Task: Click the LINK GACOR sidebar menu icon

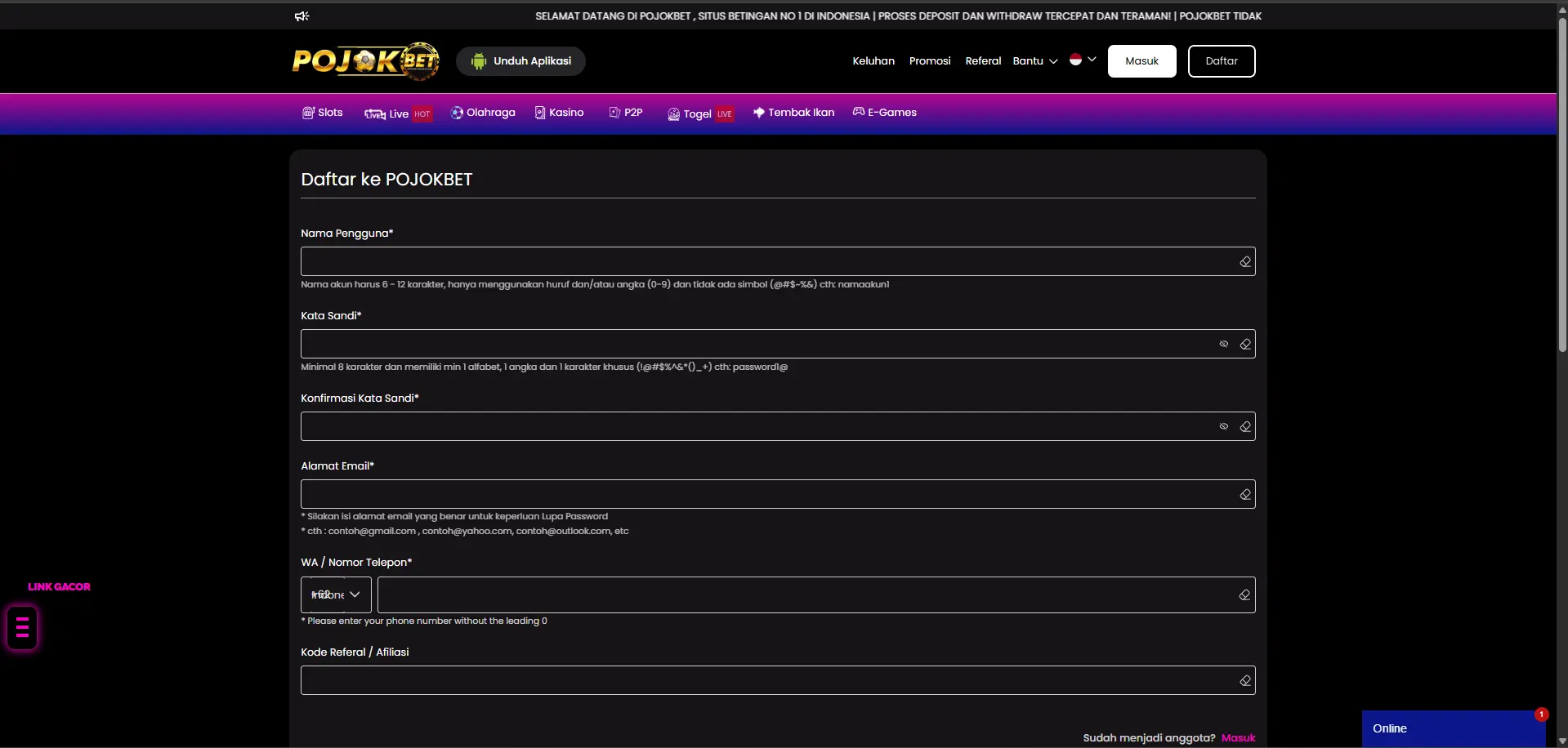Action: click(22, 628)
